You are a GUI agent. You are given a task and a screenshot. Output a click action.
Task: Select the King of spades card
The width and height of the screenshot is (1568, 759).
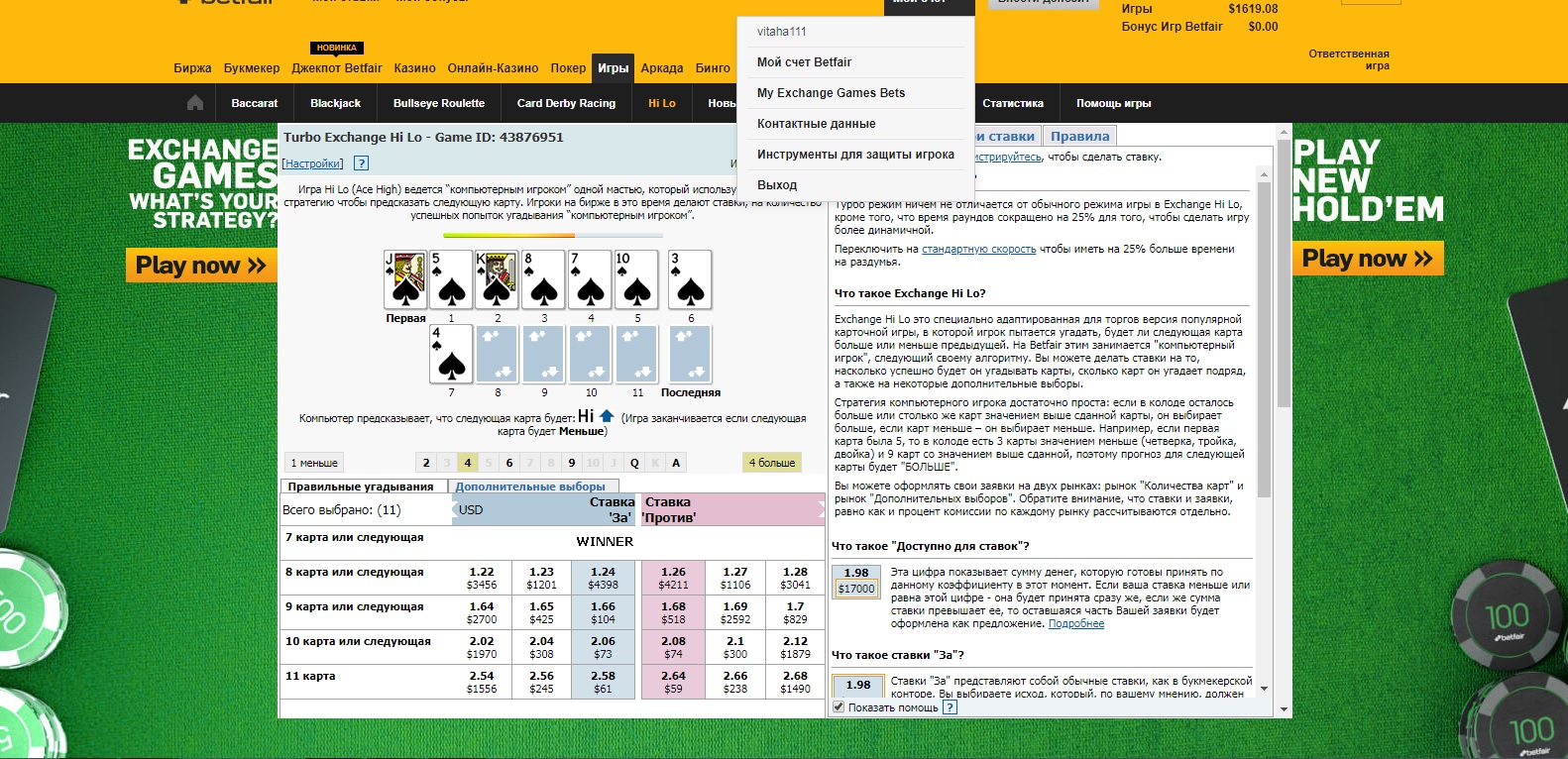pos(498,279)
